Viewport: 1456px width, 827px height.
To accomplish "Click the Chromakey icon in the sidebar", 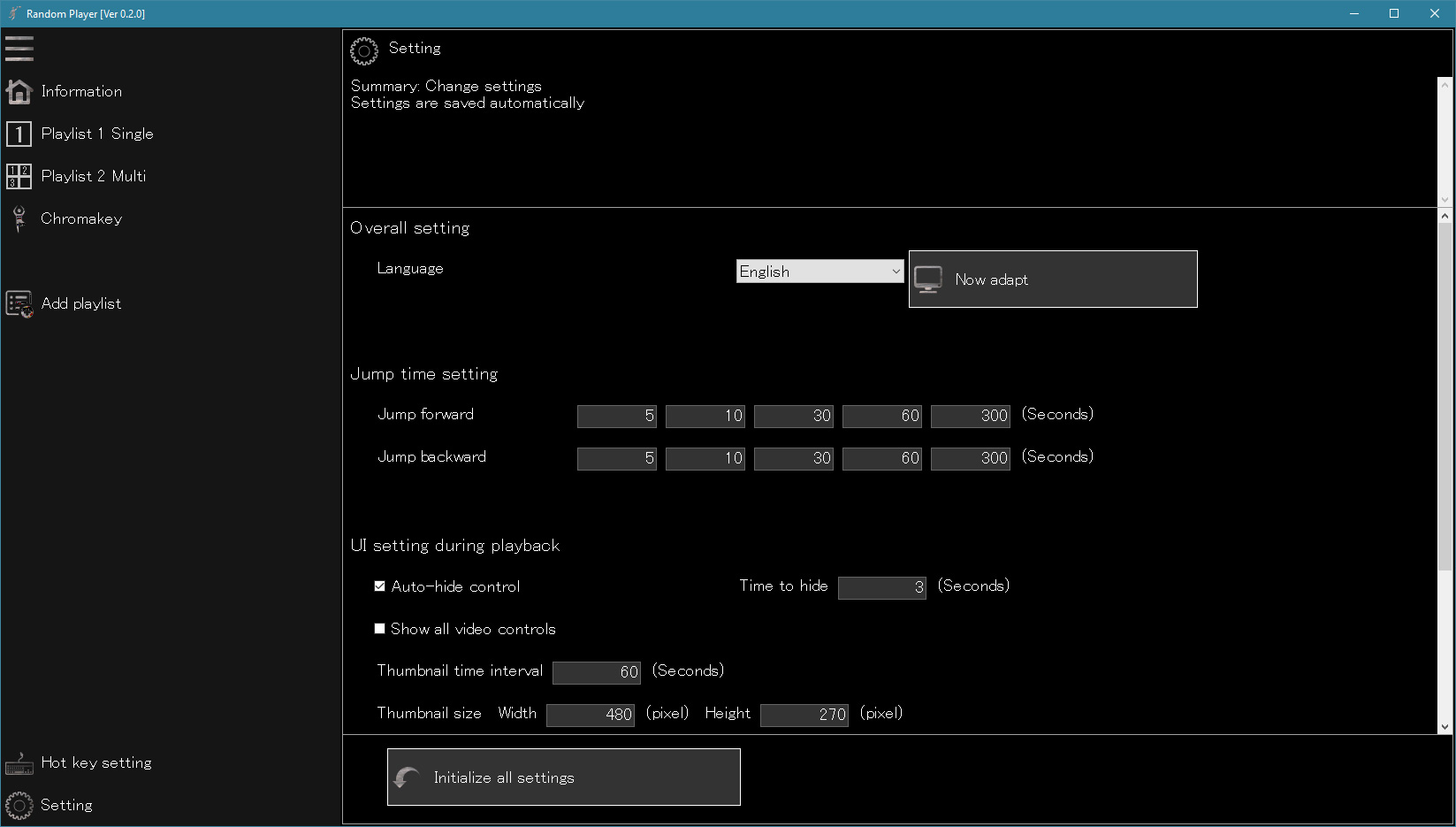I will 19,218.
